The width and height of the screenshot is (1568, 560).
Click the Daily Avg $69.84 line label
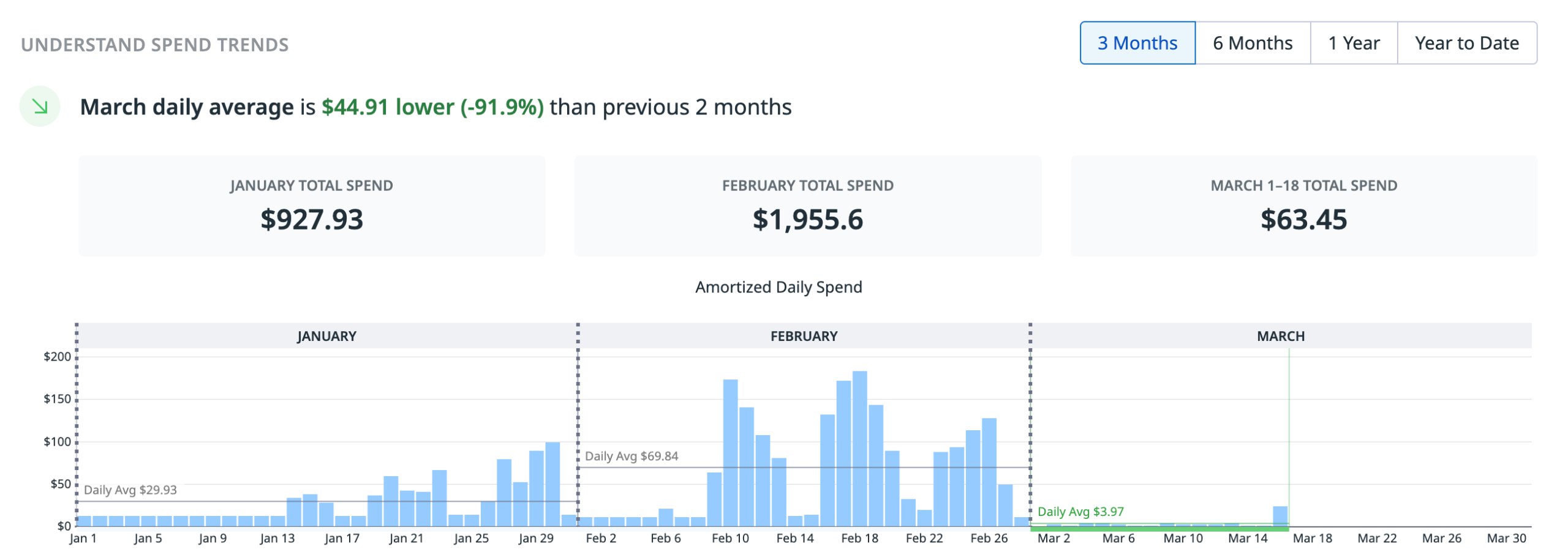click(x=631, y=456)
